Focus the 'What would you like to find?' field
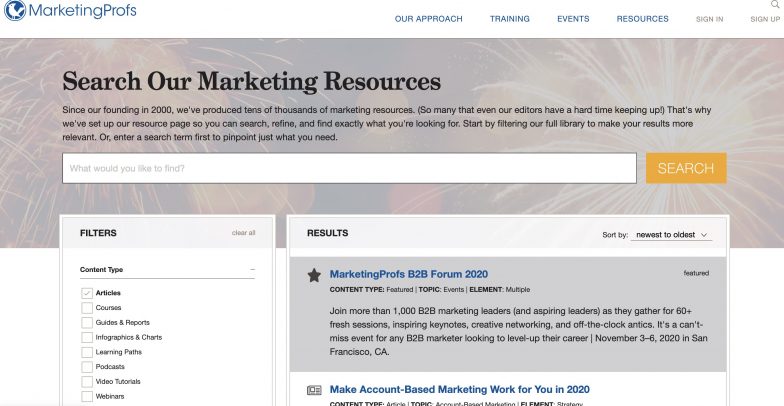The image size is (784, 406). pos(349,168)
